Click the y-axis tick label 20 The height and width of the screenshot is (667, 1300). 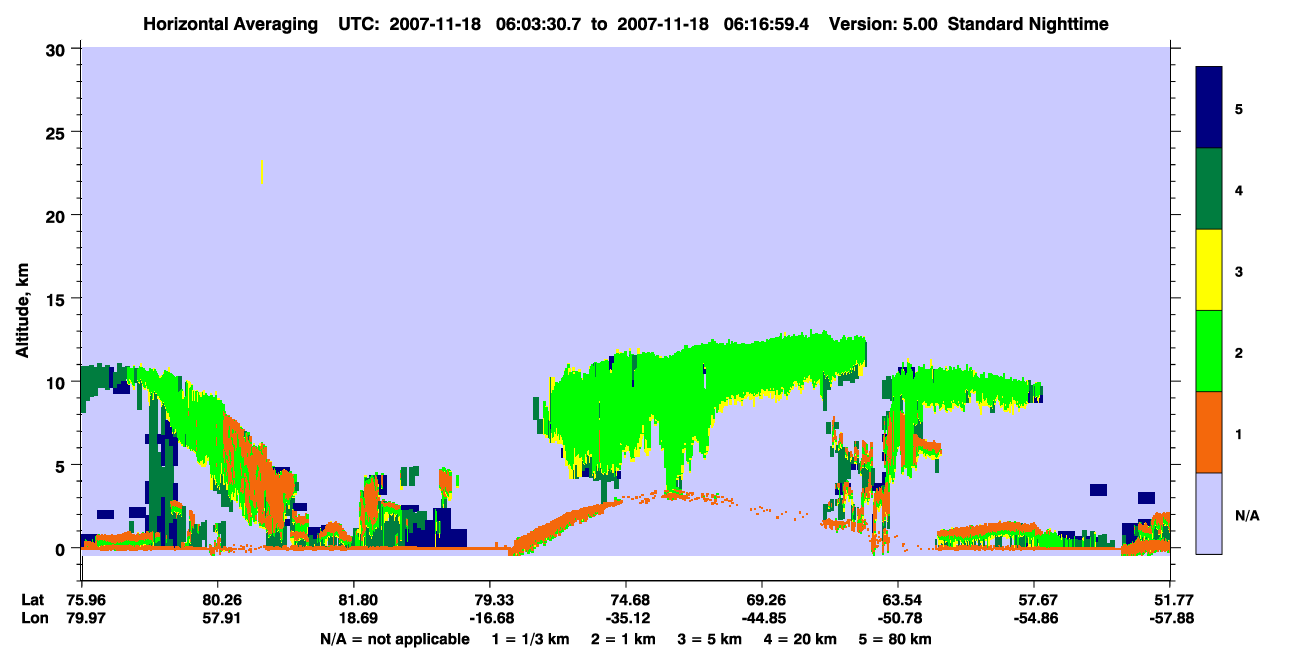coord(57,215)
